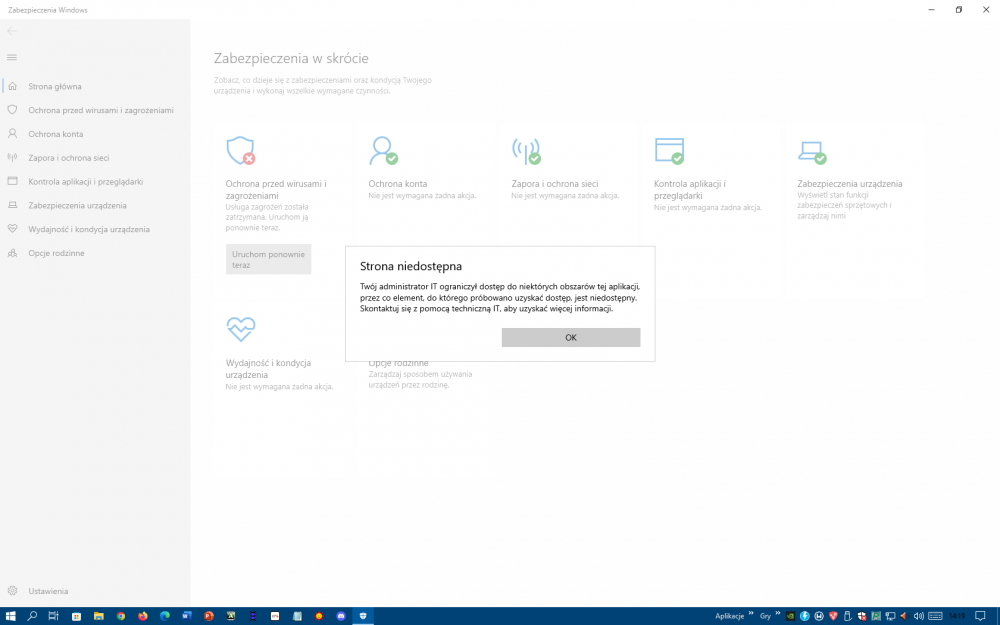Viewport: 1000px width, 625px height.
Task: Click OK in the Strona niedostępna dialog
Action: point(571,338)
